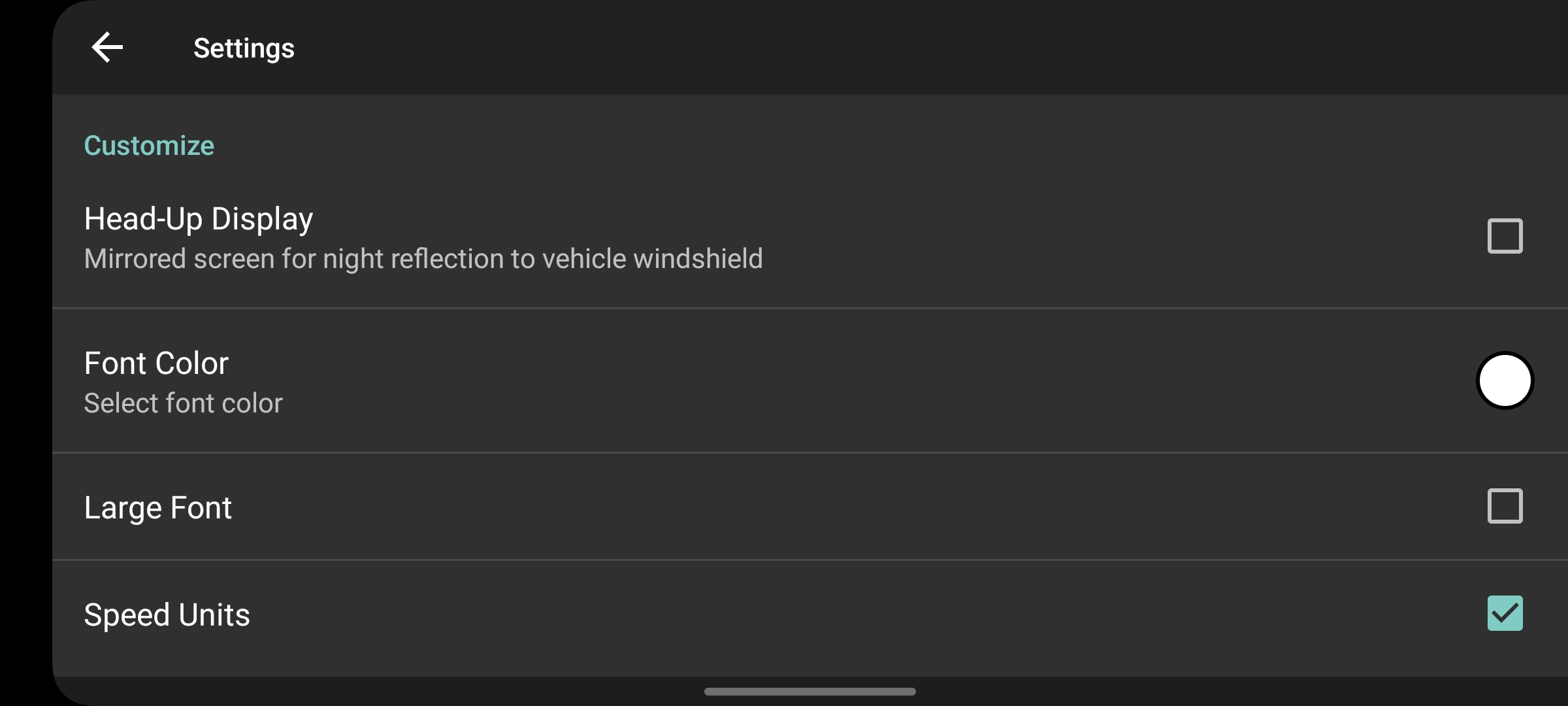Screen dimensions: 1568x706
Task: Tap the back arrow icon
Action: 107,48
